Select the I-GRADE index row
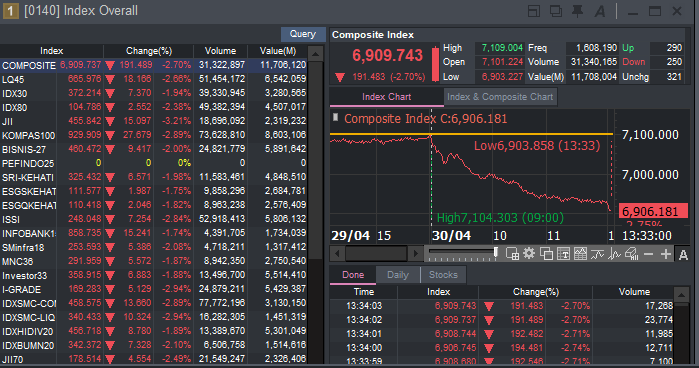Screen dimensions: 699x368 point(154,289)
